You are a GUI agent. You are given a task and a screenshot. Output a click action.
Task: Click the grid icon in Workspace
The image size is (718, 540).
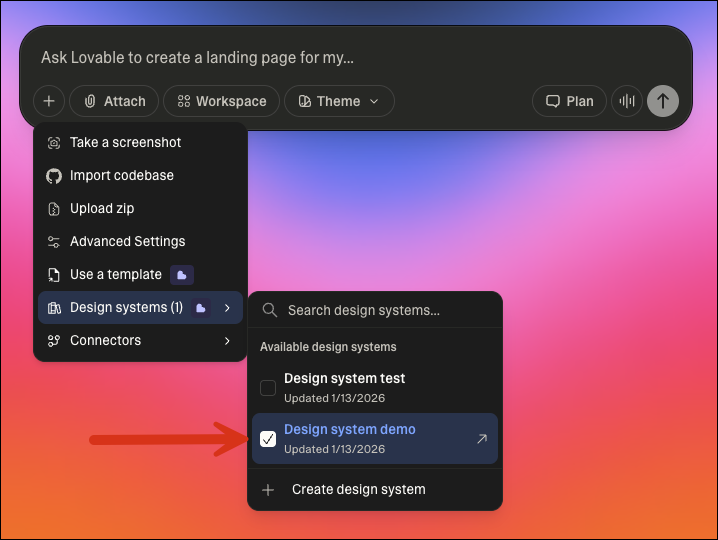click(184, 101)
